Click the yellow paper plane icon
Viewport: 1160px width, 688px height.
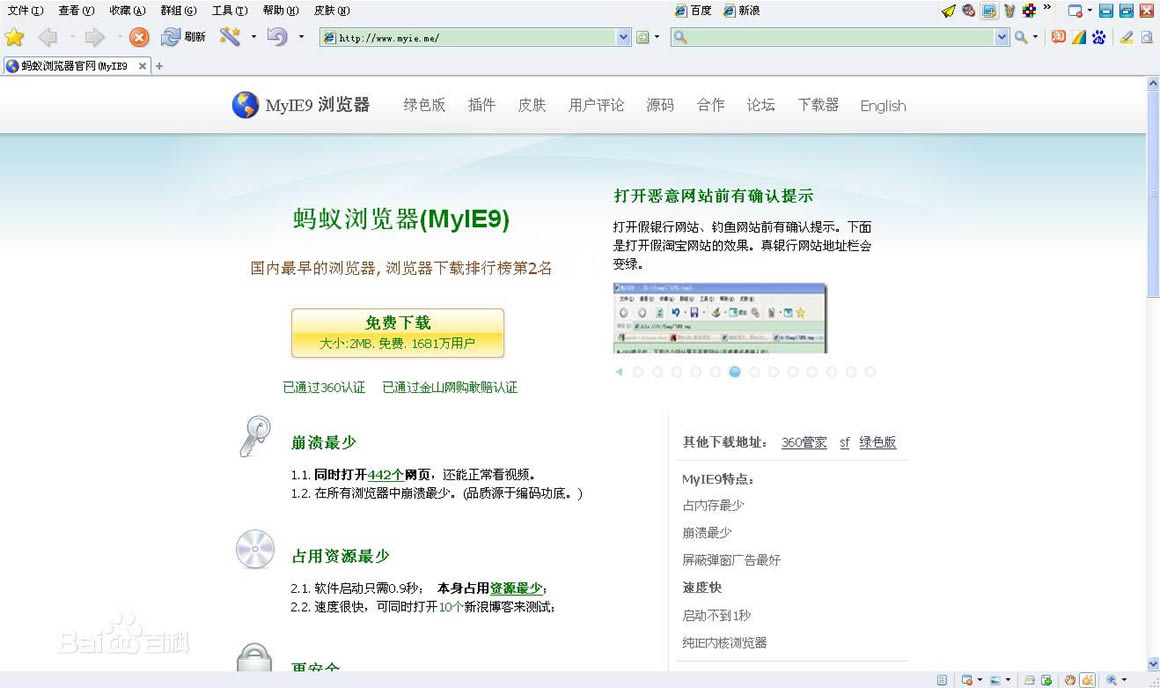(948, 11)
